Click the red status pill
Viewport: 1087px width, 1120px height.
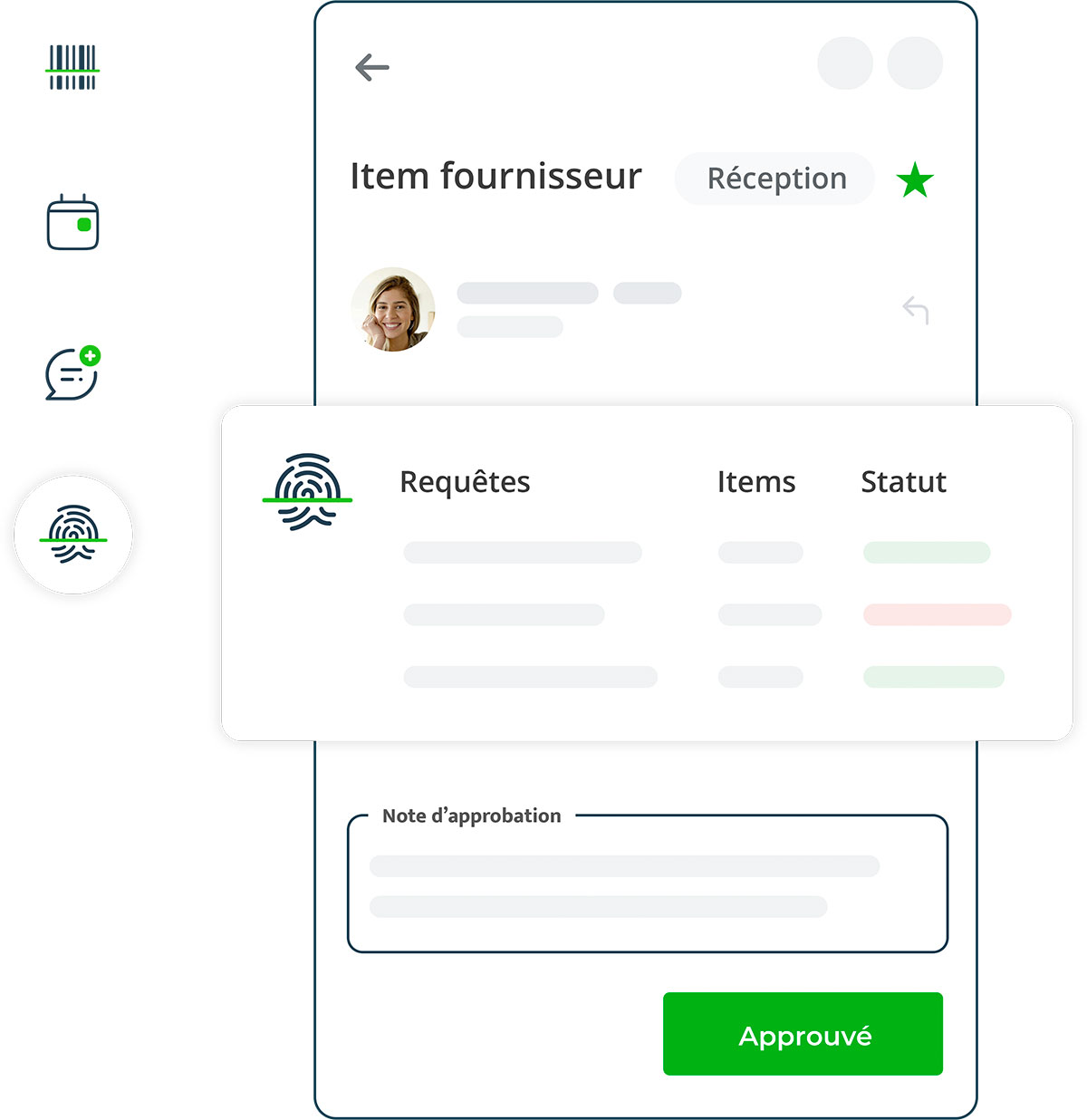[x=937, y=614]
